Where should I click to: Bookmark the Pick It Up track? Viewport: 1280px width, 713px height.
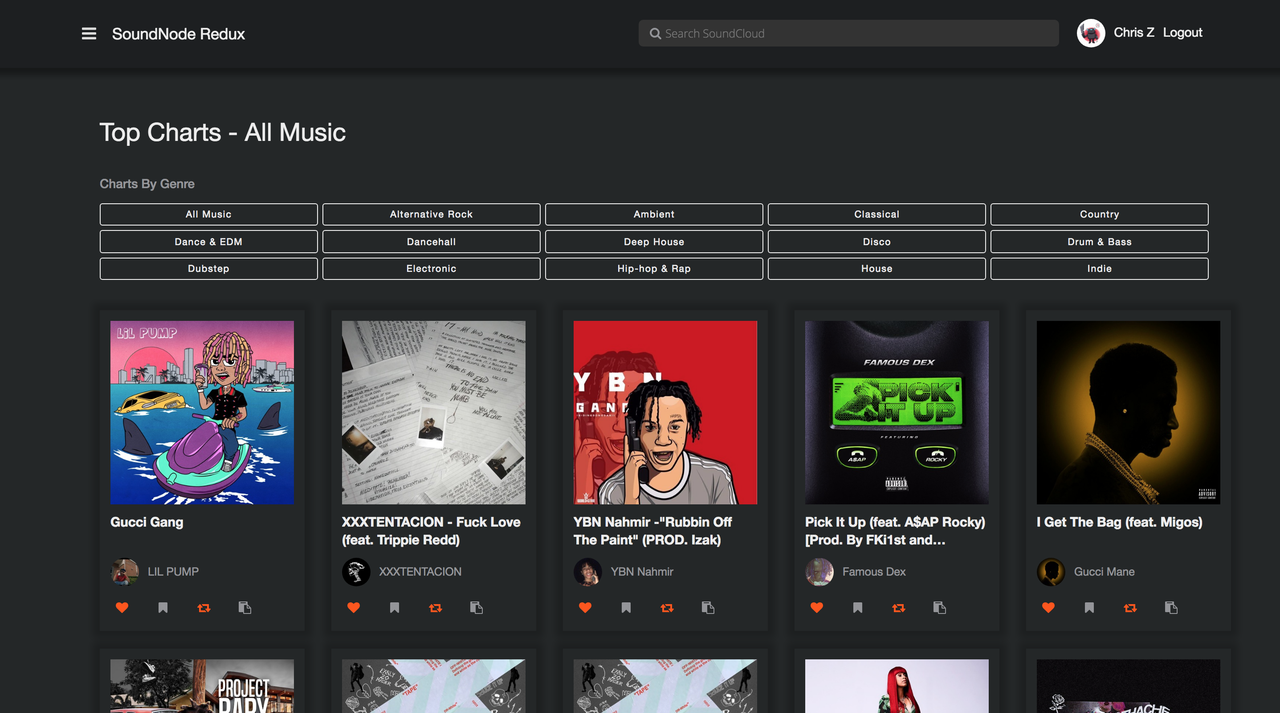(x=857, y=607)
